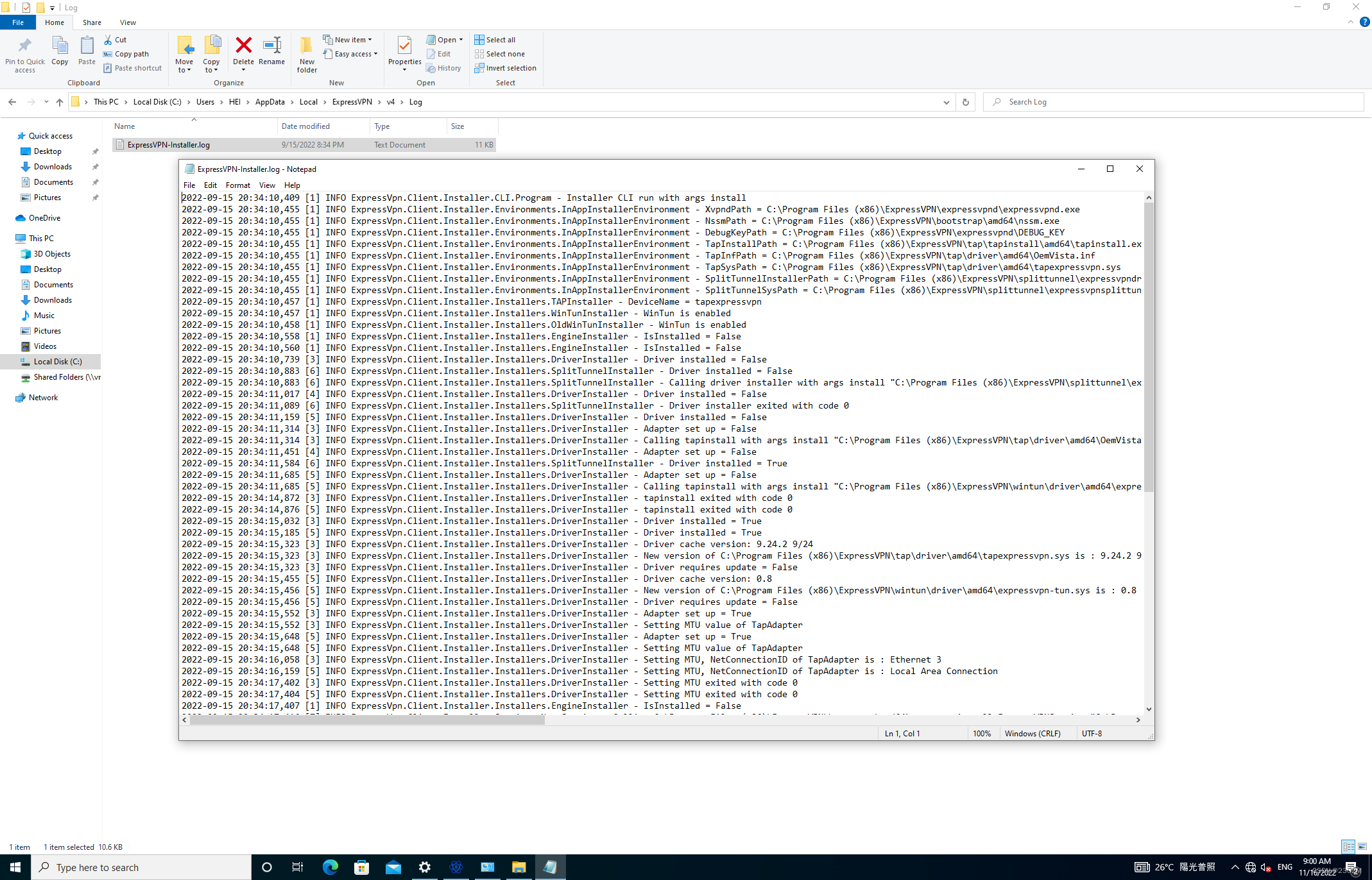
Task: Open Notepad's Format menu
Action: pos(237,185)
